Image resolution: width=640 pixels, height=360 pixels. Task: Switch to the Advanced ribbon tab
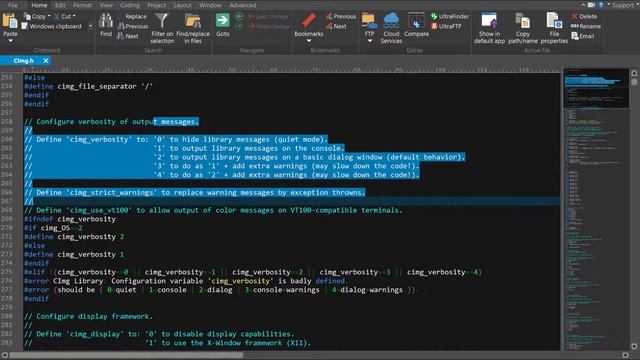[243, 5]
